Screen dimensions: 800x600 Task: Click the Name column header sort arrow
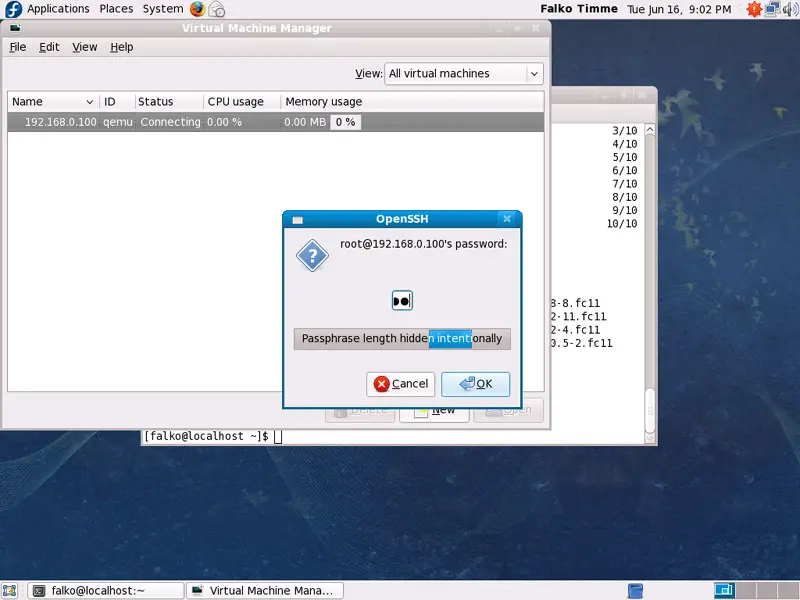[90, 102]
